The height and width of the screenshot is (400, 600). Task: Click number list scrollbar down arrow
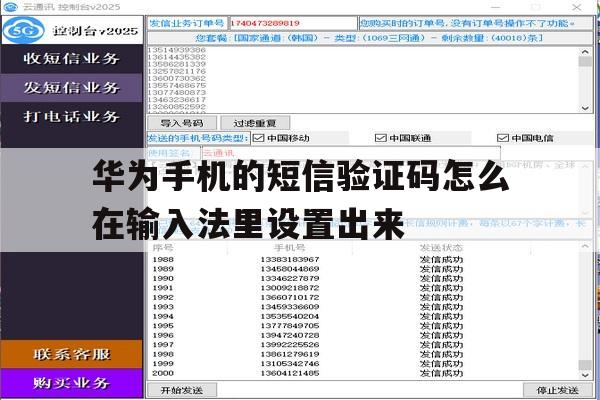pyautogui.click(x=585, y=108)
